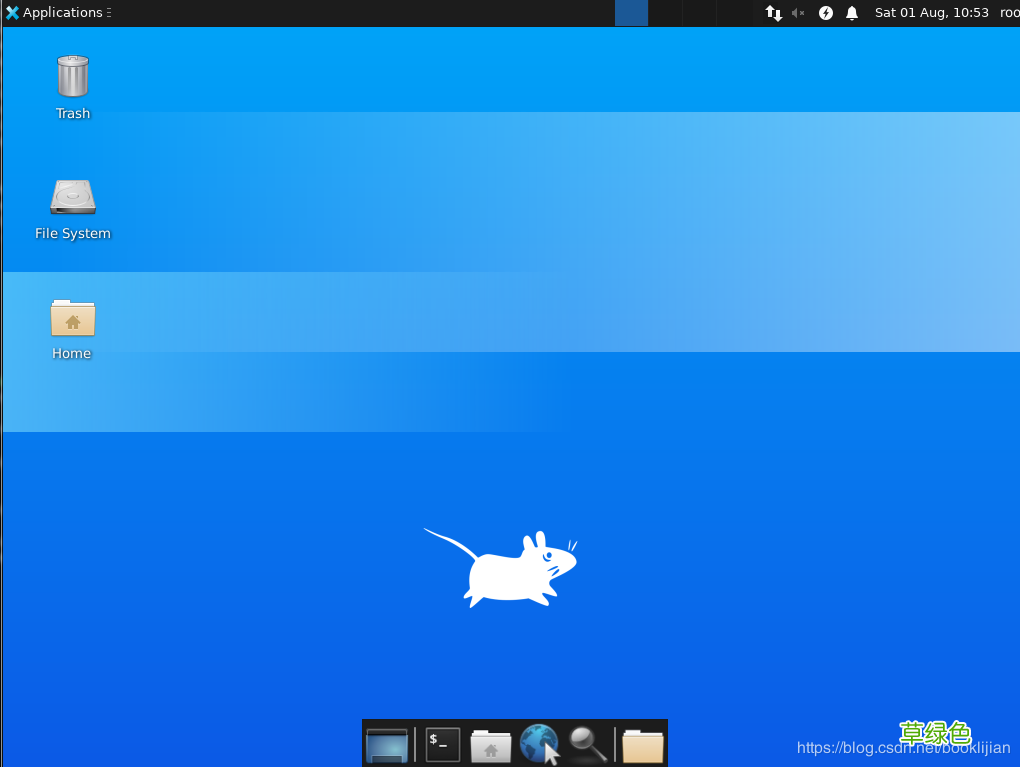Switch to the second workspace

pos(665,13)
